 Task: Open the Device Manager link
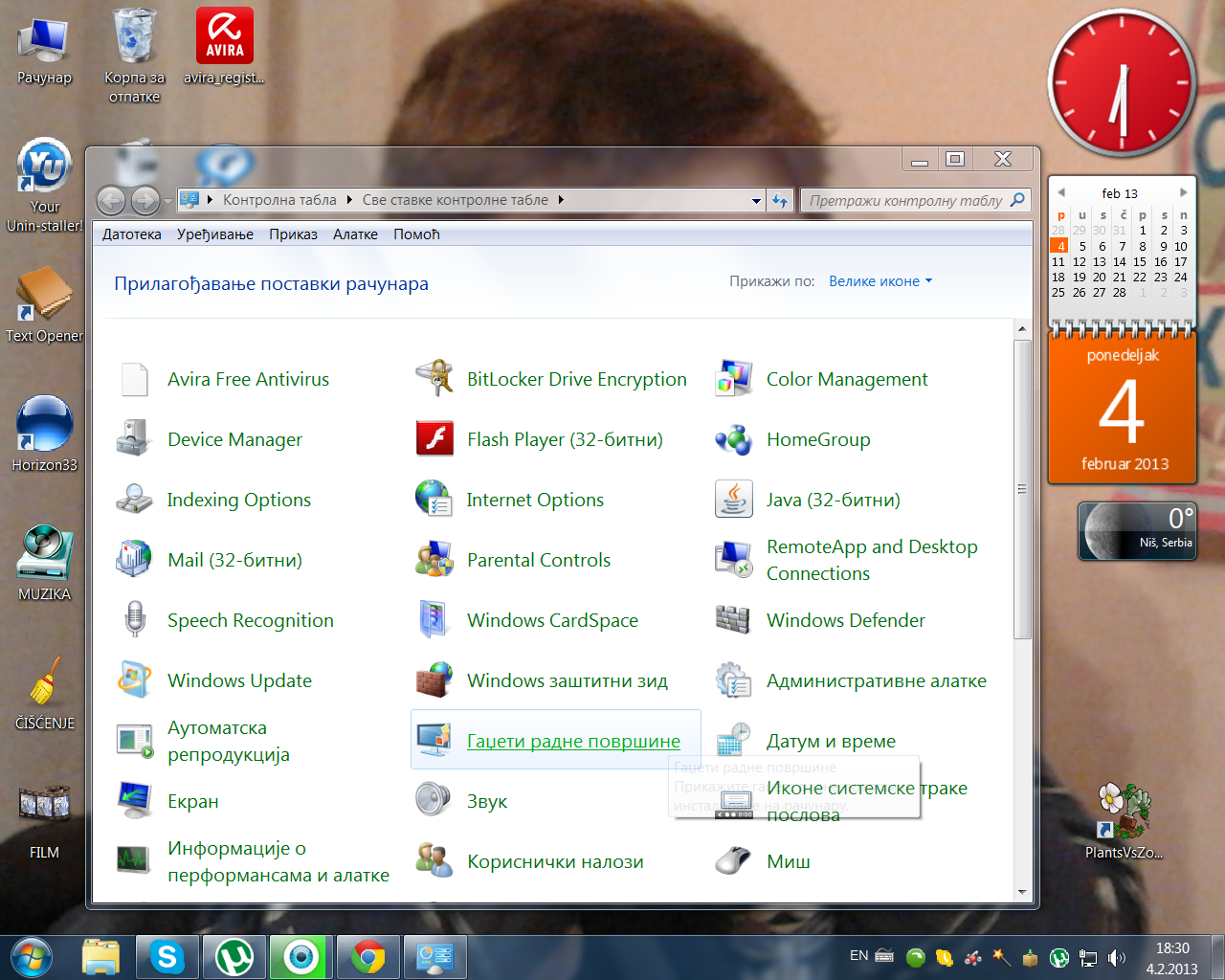[x=234, y=439]
